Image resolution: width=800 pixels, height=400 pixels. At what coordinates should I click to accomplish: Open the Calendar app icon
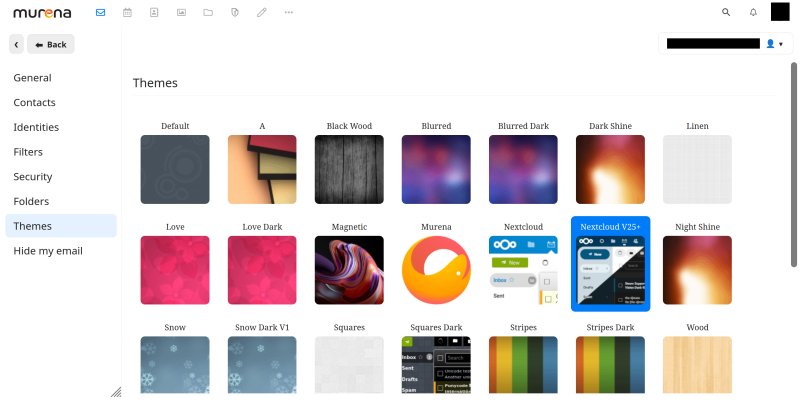[x=127, y=12]
